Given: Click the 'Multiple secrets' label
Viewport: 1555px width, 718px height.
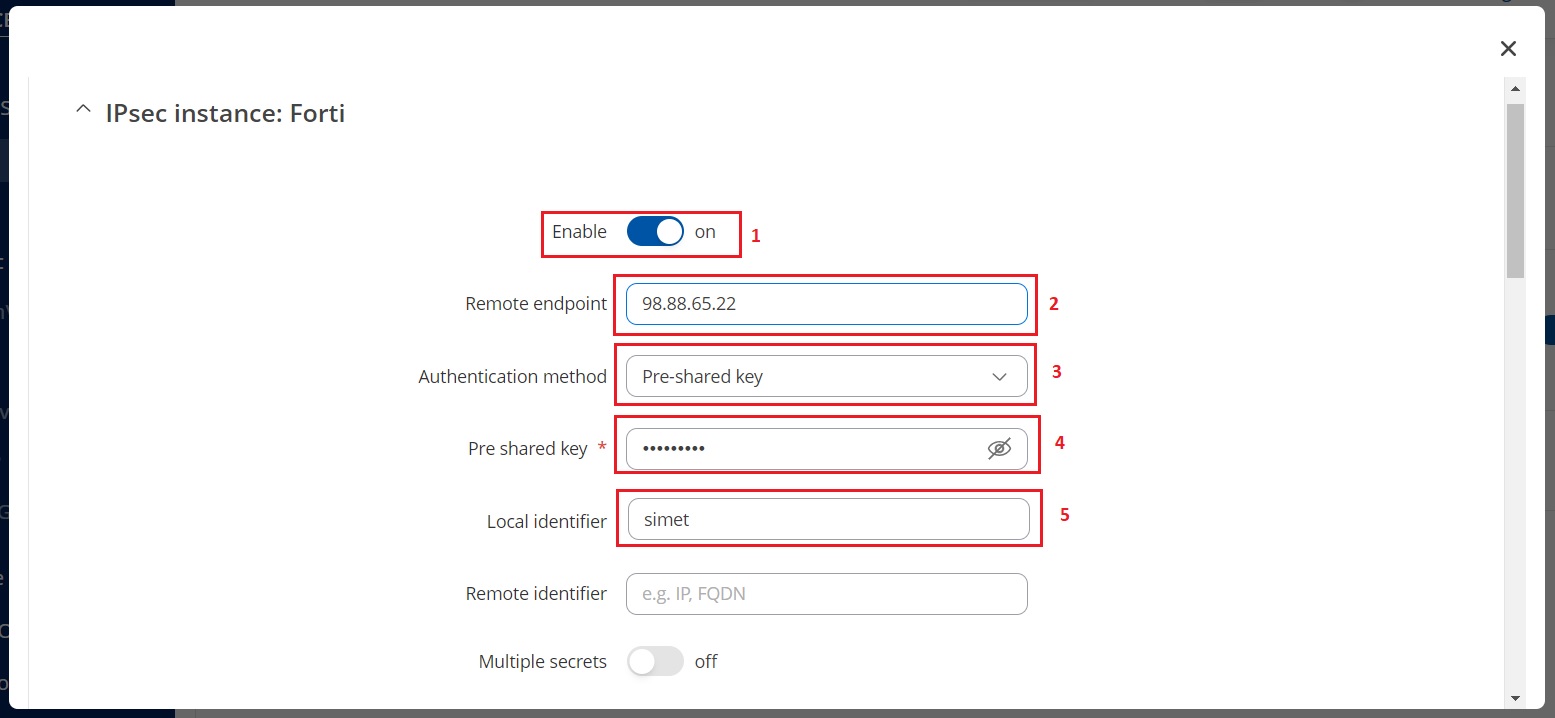Looking at the screenshot, I should point(542,662).
